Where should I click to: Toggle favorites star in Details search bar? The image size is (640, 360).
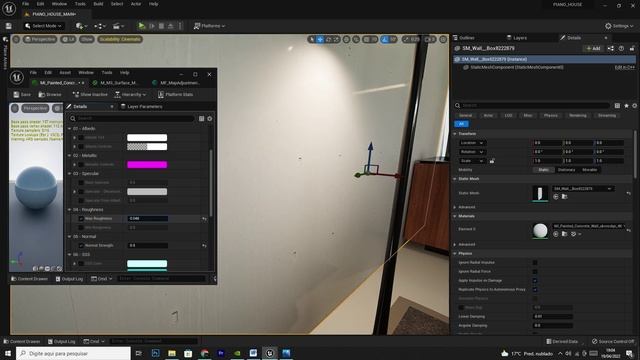click(x=626, y=105)
